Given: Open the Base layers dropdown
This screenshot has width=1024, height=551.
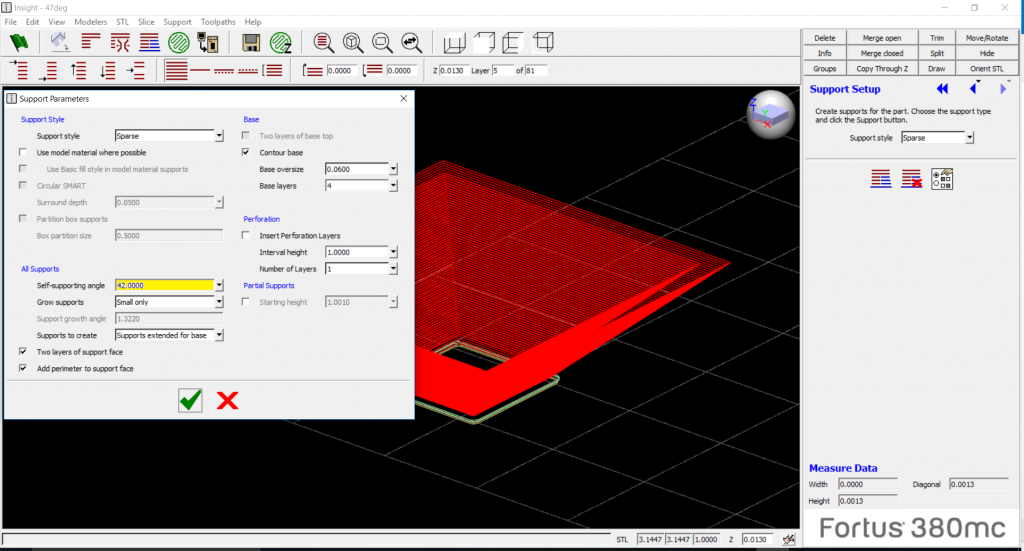Looking at the screenshot, I should tap(394, 186).
